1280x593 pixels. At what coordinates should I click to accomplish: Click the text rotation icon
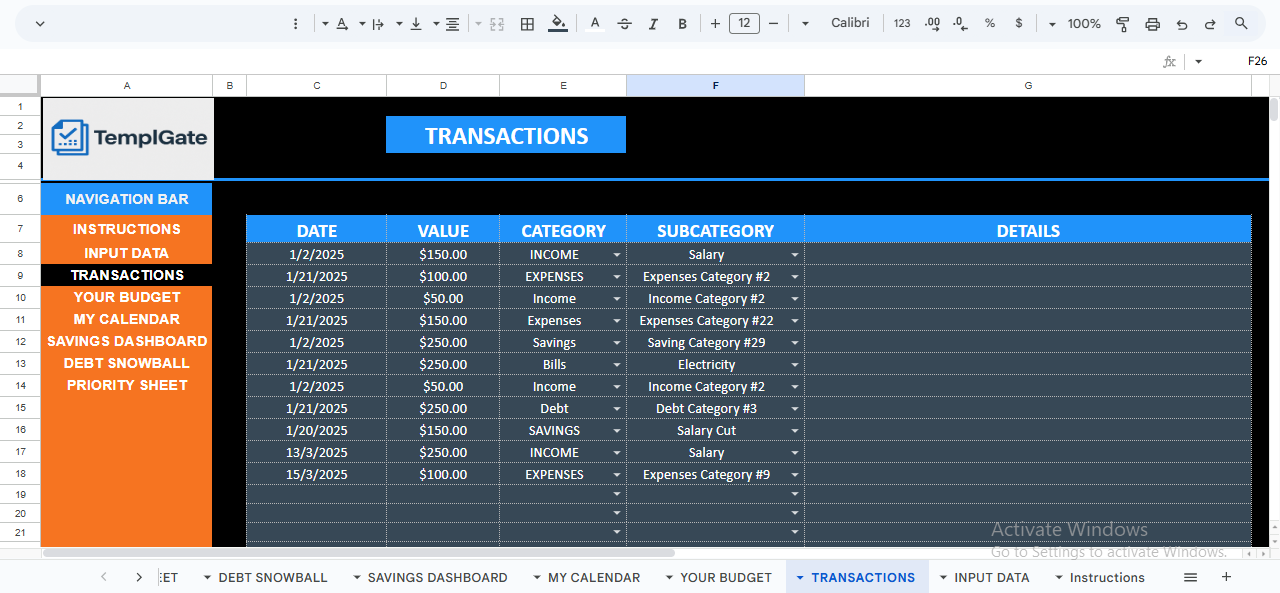342,23
